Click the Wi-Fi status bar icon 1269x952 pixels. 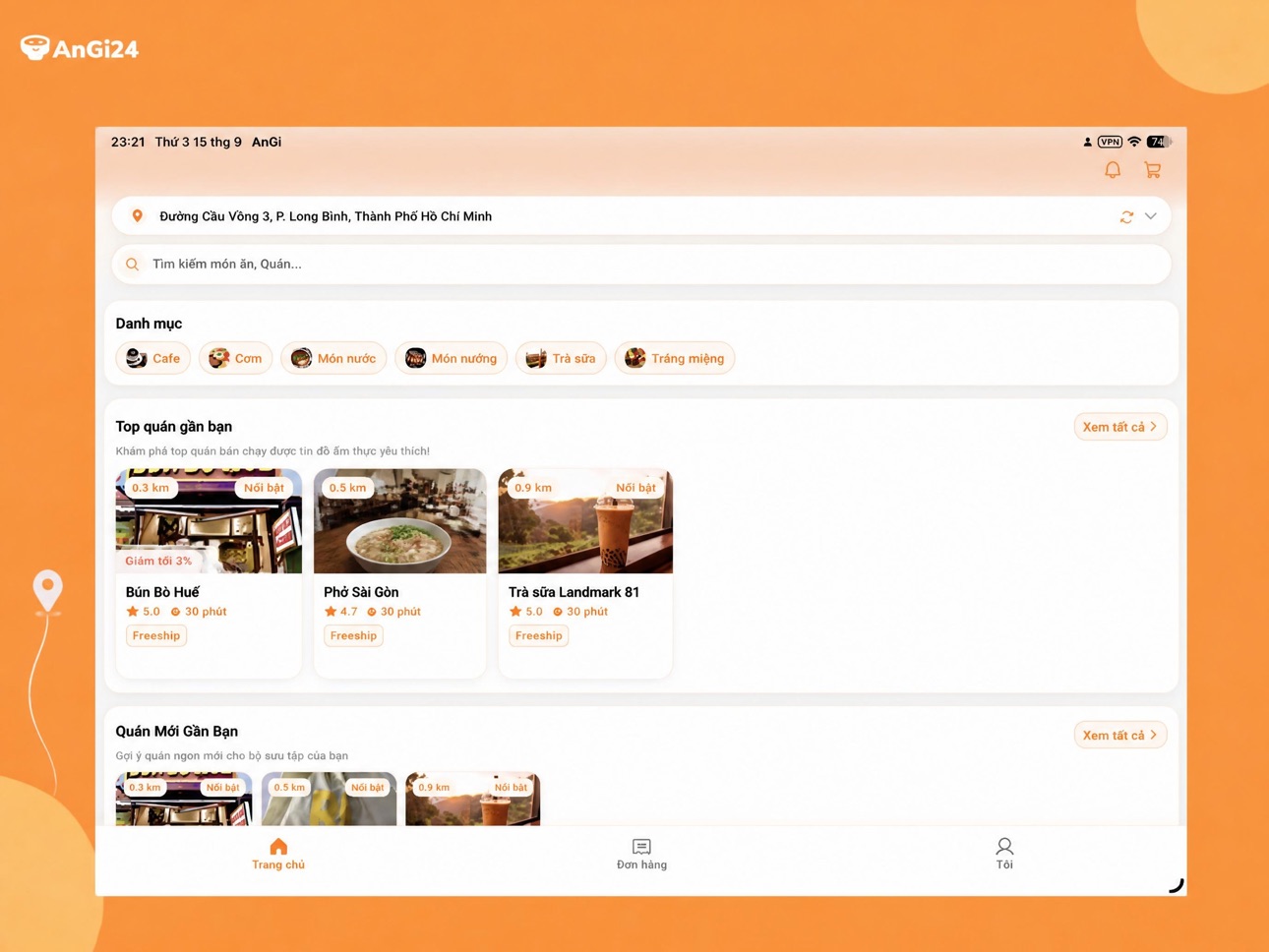click(1134, 142)
